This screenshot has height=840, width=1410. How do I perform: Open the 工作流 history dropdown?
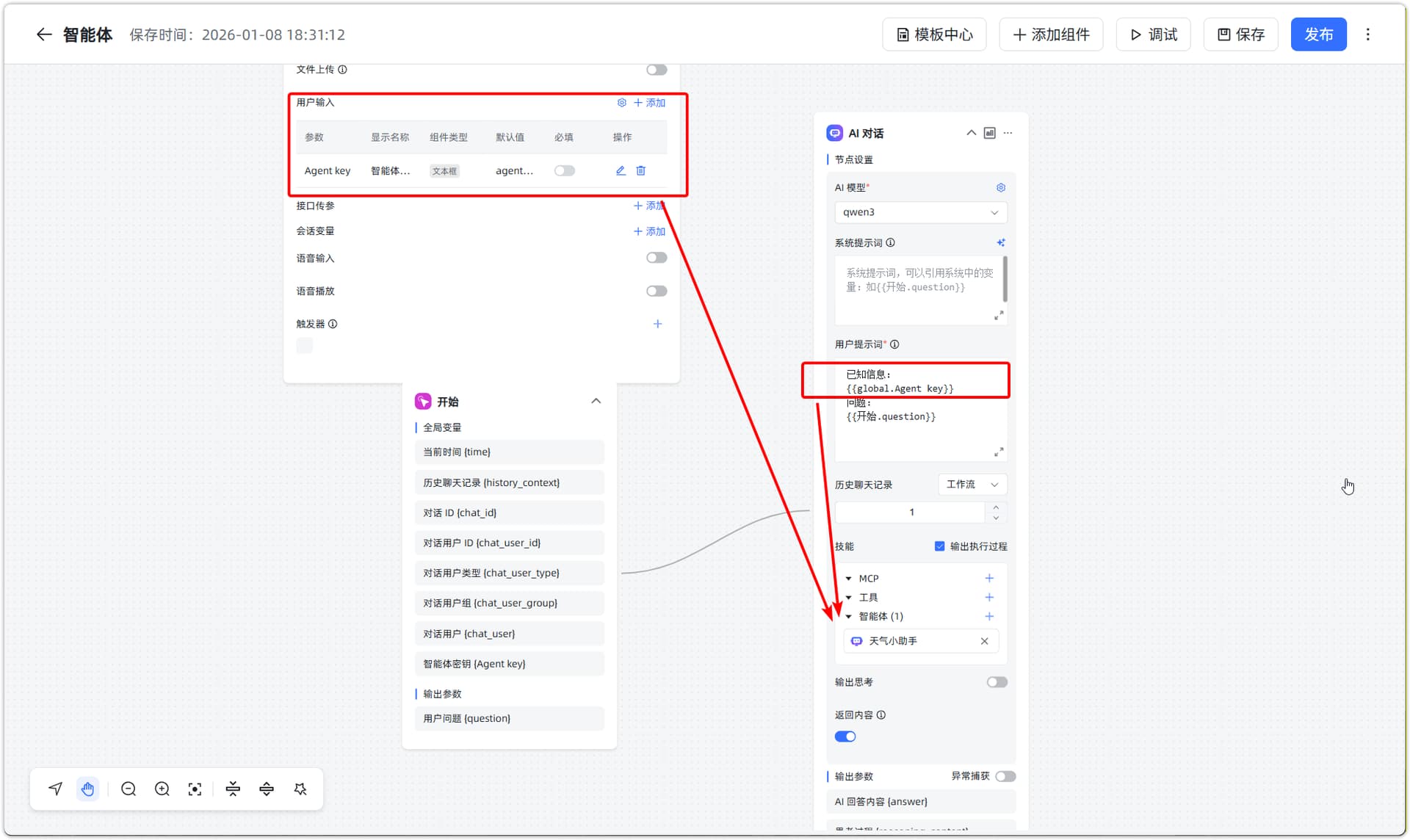972,485
